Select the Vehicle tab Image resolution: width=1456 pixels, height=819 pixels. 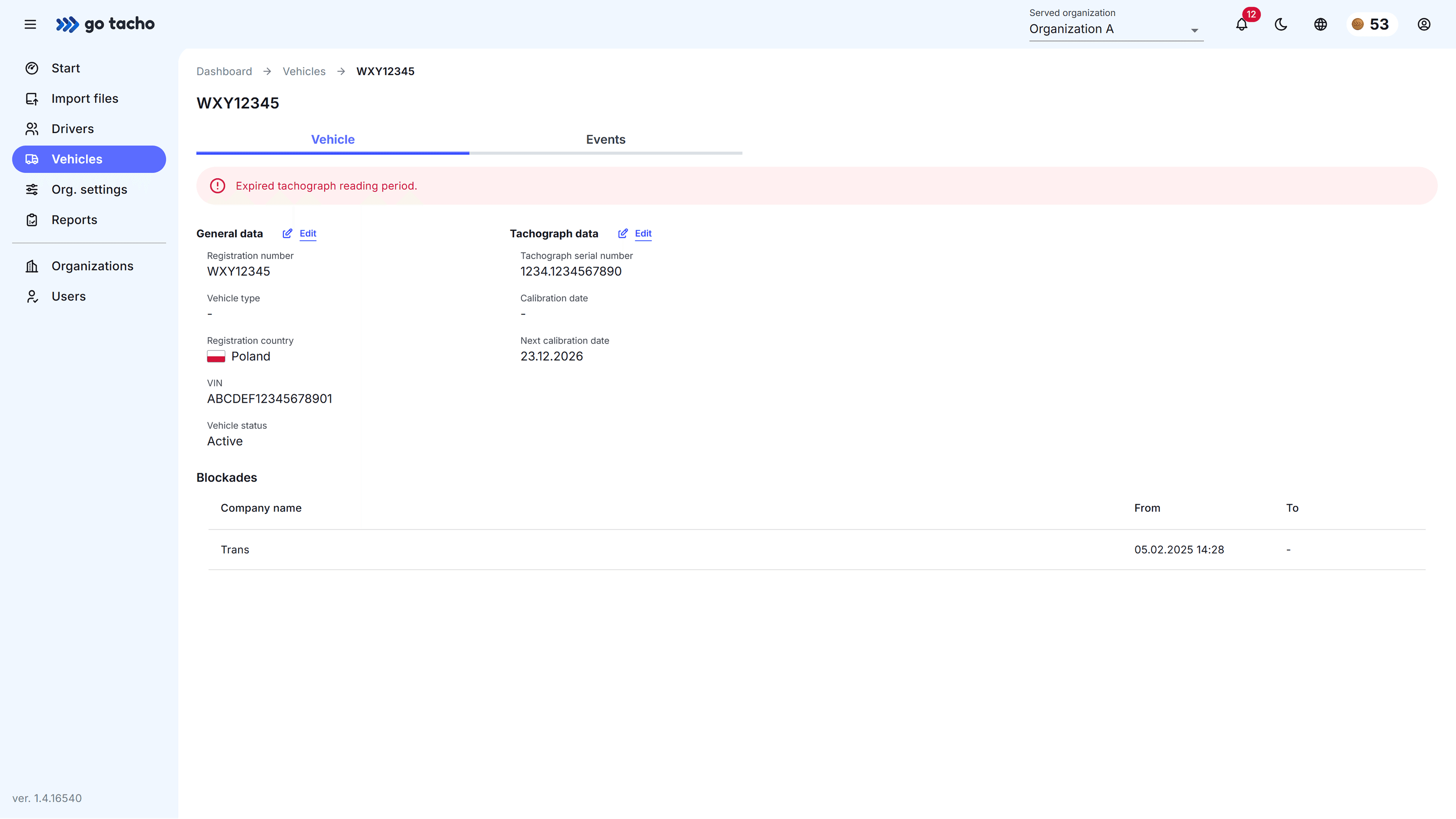333,139
